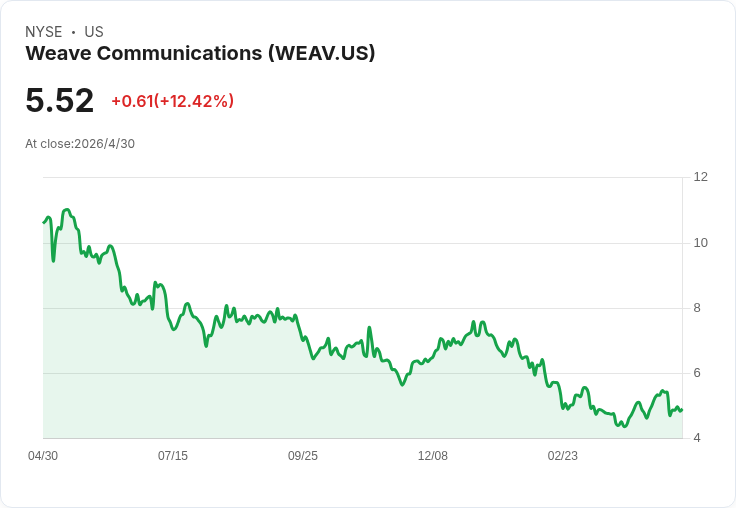The image size is (736, 508).
Task: Click the chart line's rightmost end point
Action: [x=682, y=410]
